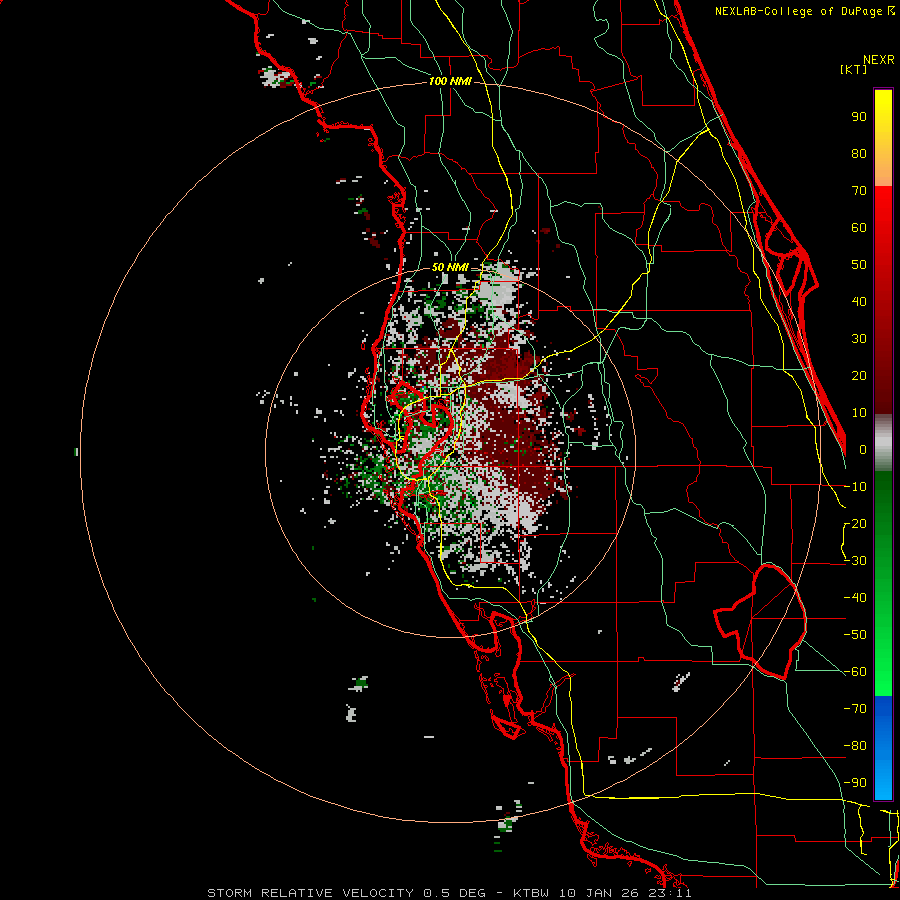Viewport: 900px width, 900px height.
Task: Select the positive "10" knots scale label
Action: [859, 413]
